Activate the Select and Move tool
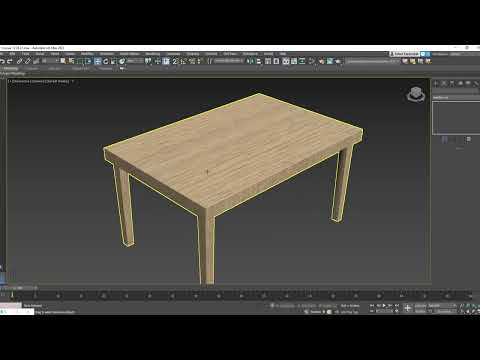The width and height of the screenshot is (480, 360). (98, 61)
